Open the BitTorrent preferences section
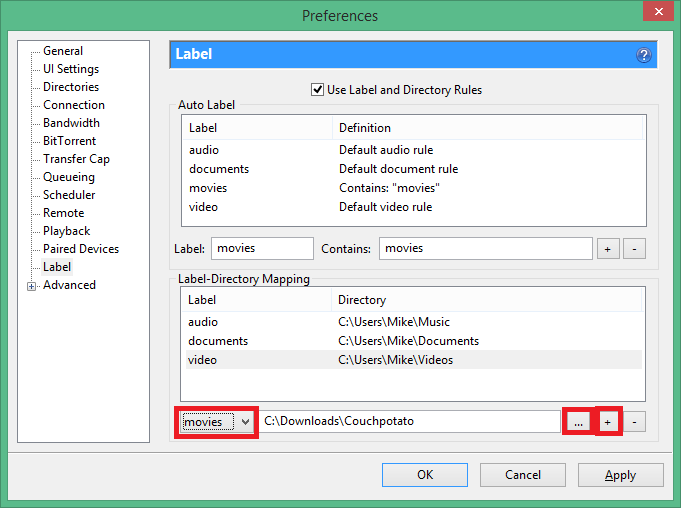681x508 pixels. (70, 141)
